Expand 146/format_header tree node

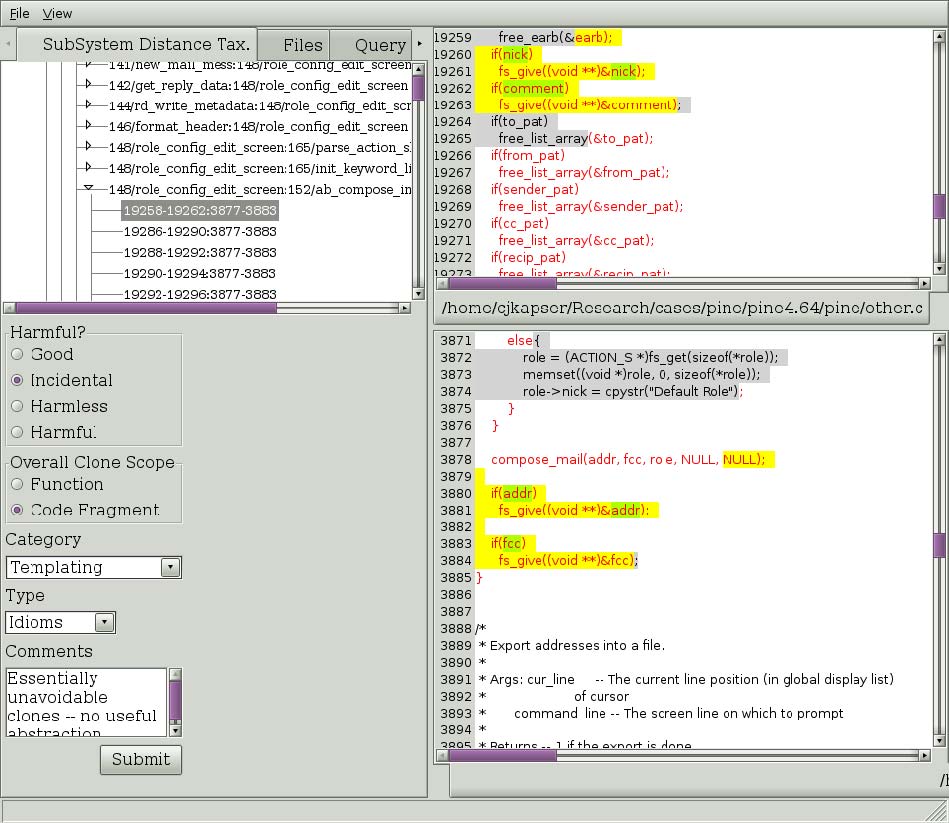88,125
